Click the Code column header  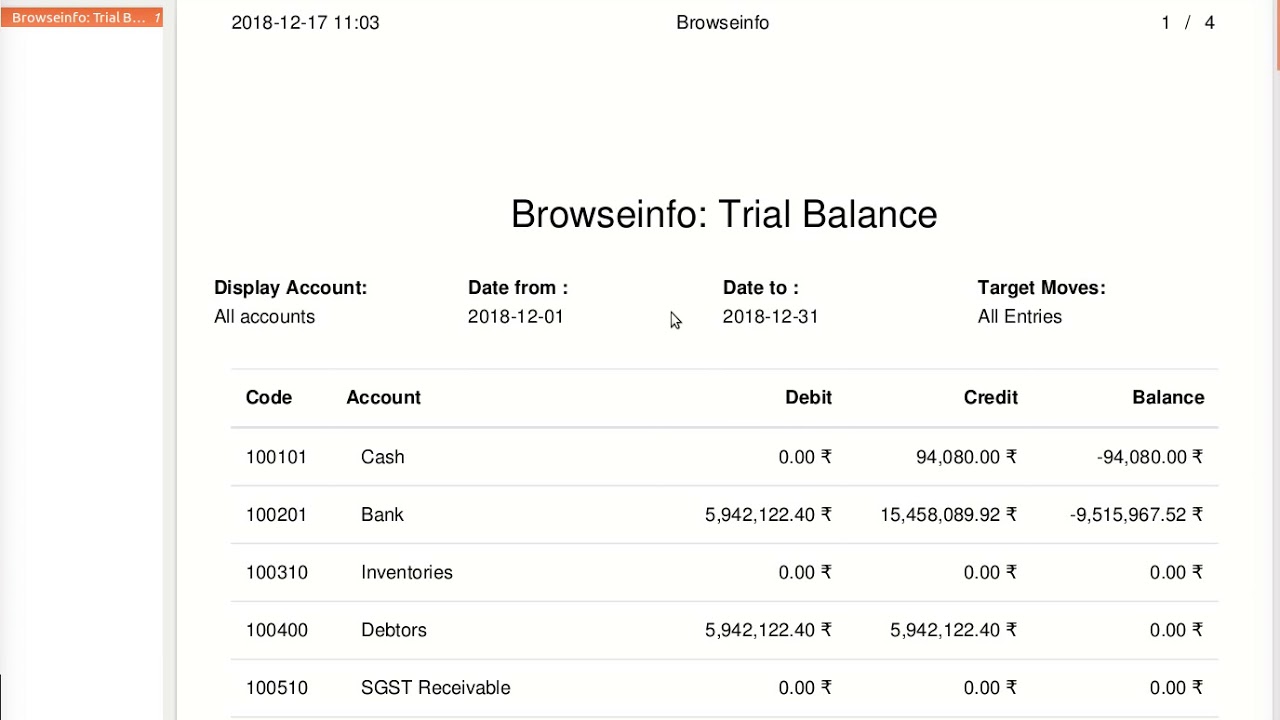click(269, 397)
